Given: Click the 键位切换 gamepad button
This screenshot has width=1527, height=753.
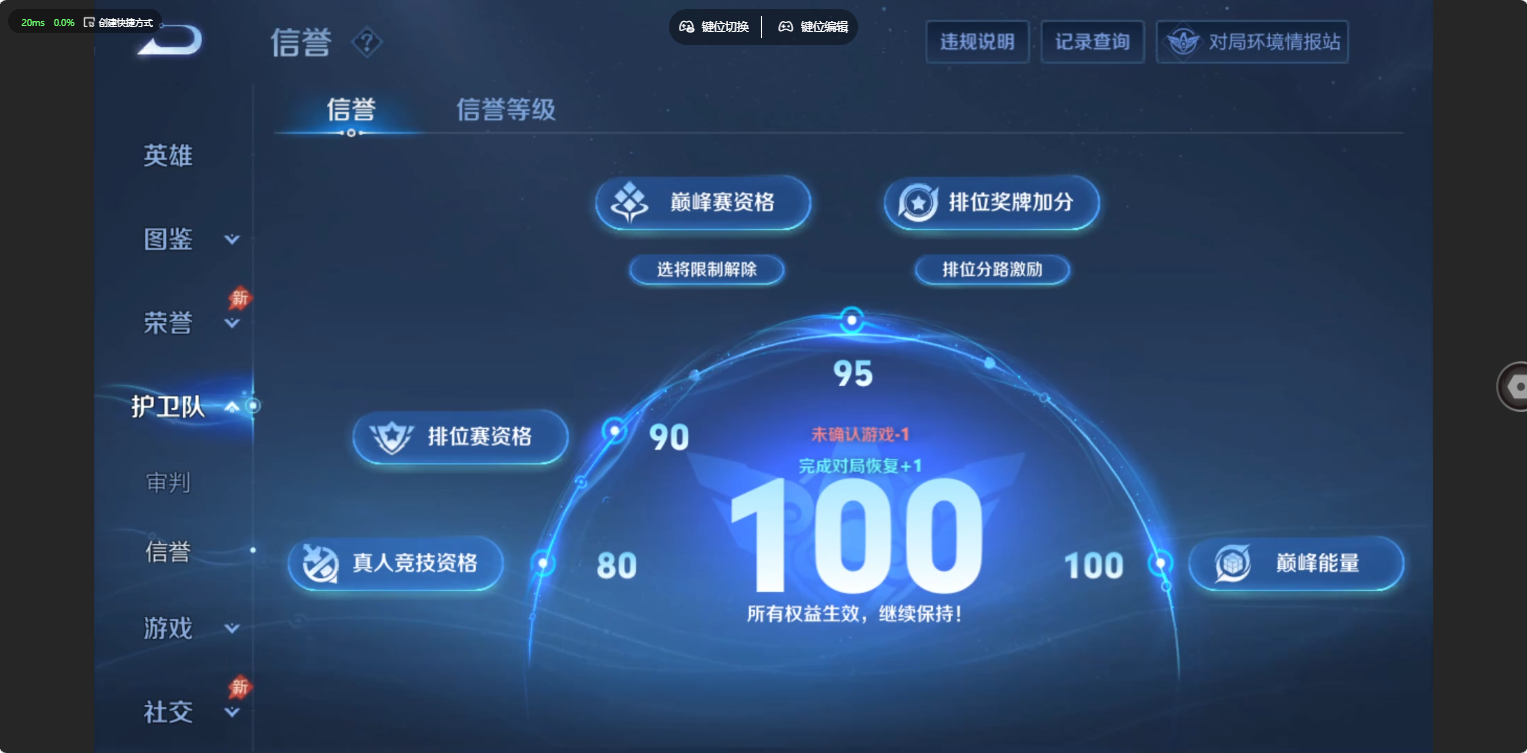Looking at the screenshot, I should click(715, 27).
